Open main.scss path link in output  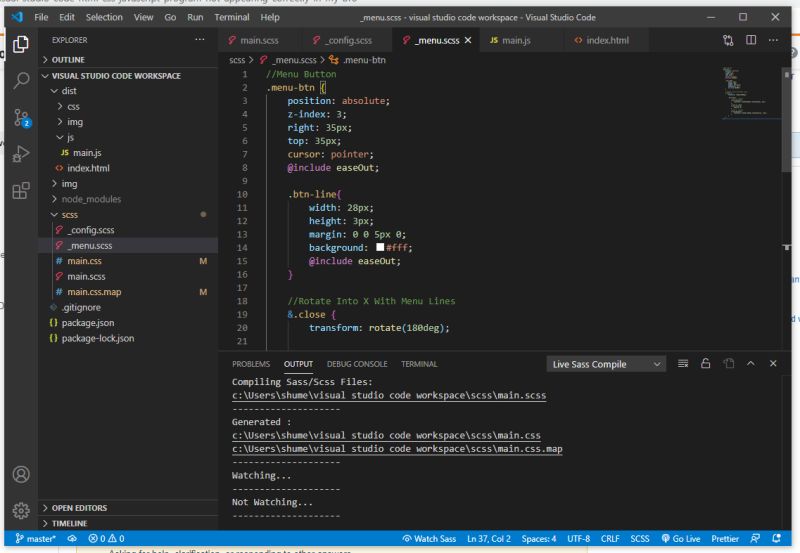point(389,395)
